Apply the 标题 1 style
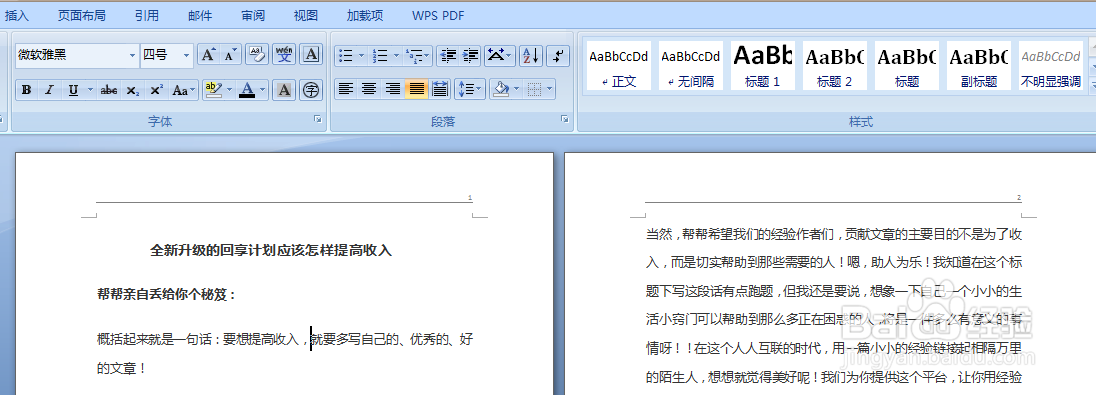The image size is (1096, 395). tap(763, 66)
